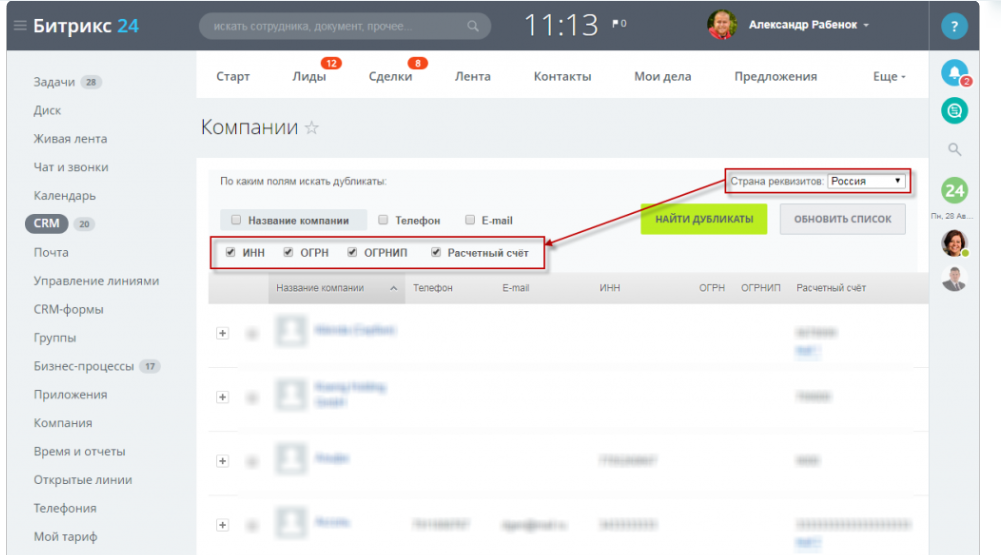Screen dimensions: 1001x555
Task: Toggle Телефон checkbox
Action: point(383,220)
